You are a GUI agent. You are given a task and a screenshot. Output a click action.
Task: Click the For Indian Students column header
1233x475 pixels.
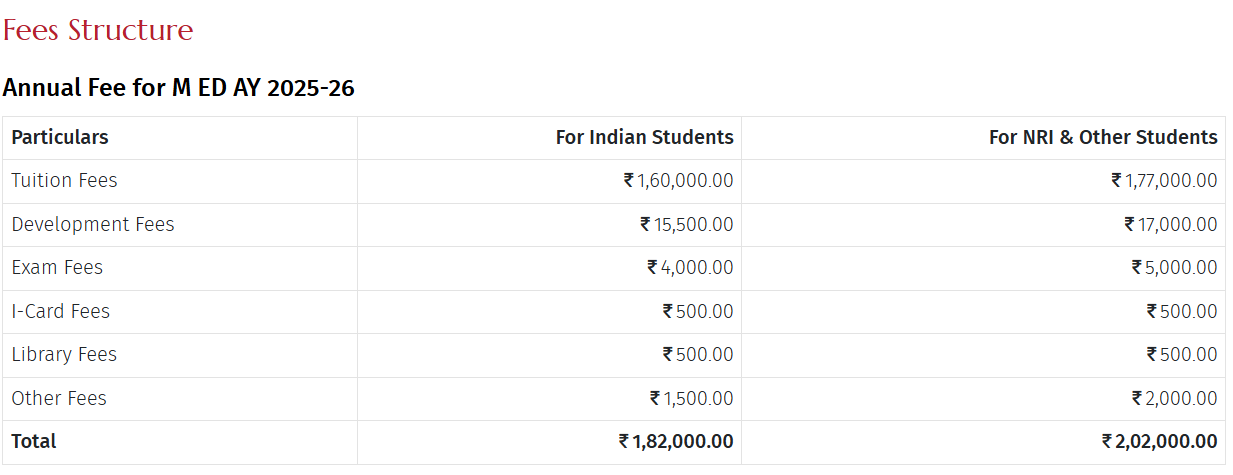(644, 137)
